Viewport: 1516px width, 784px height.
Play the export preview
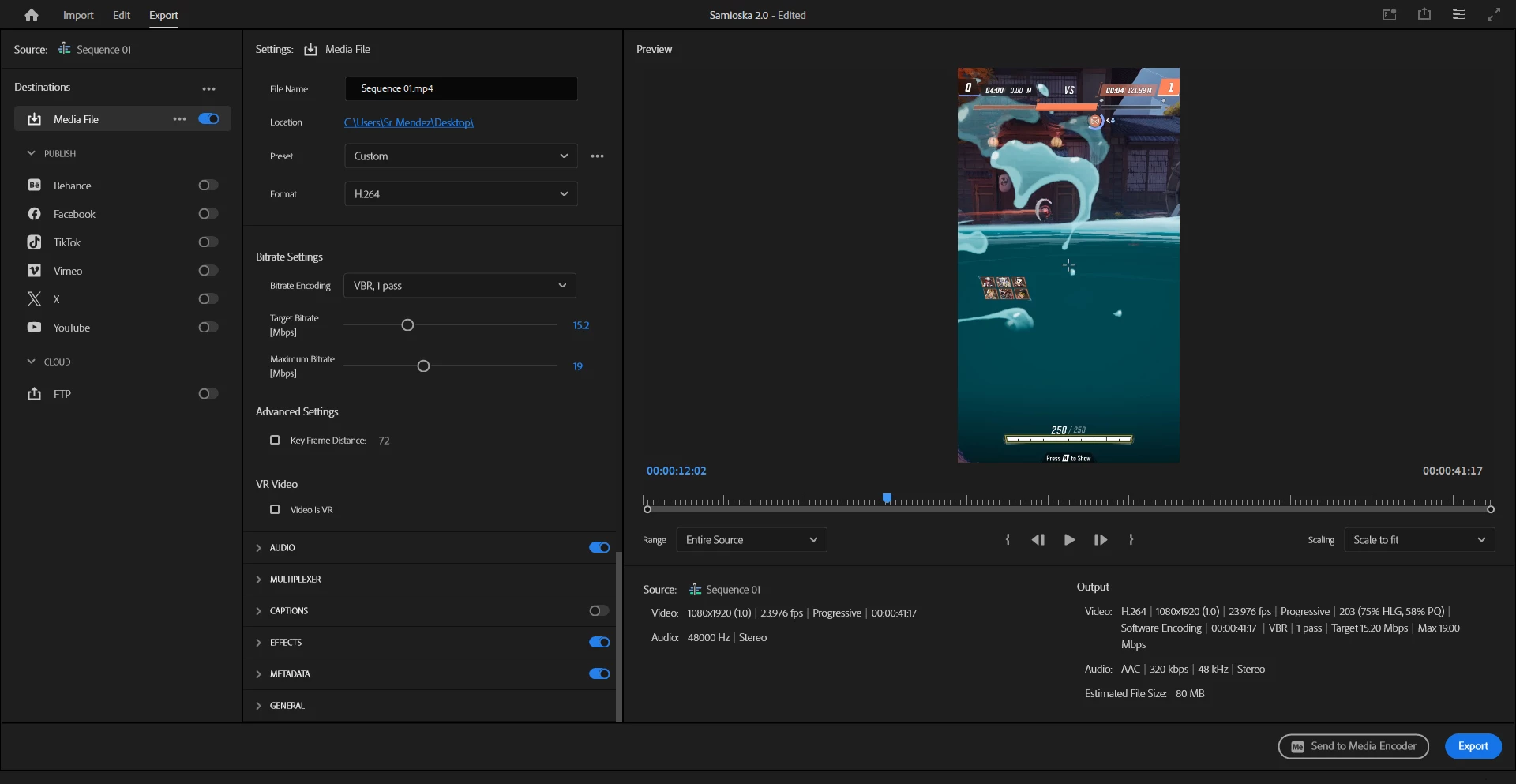(x=1069, y=540)
